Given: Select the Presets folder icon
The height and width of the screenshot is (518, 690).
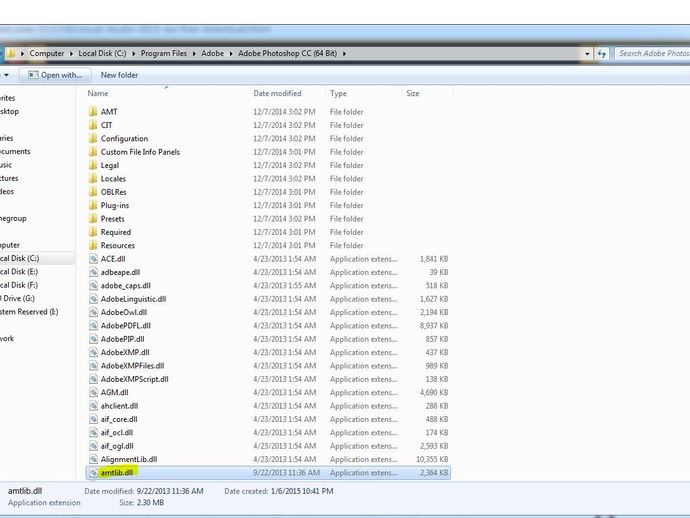Looking at the screenshot, I should (93, 218).
